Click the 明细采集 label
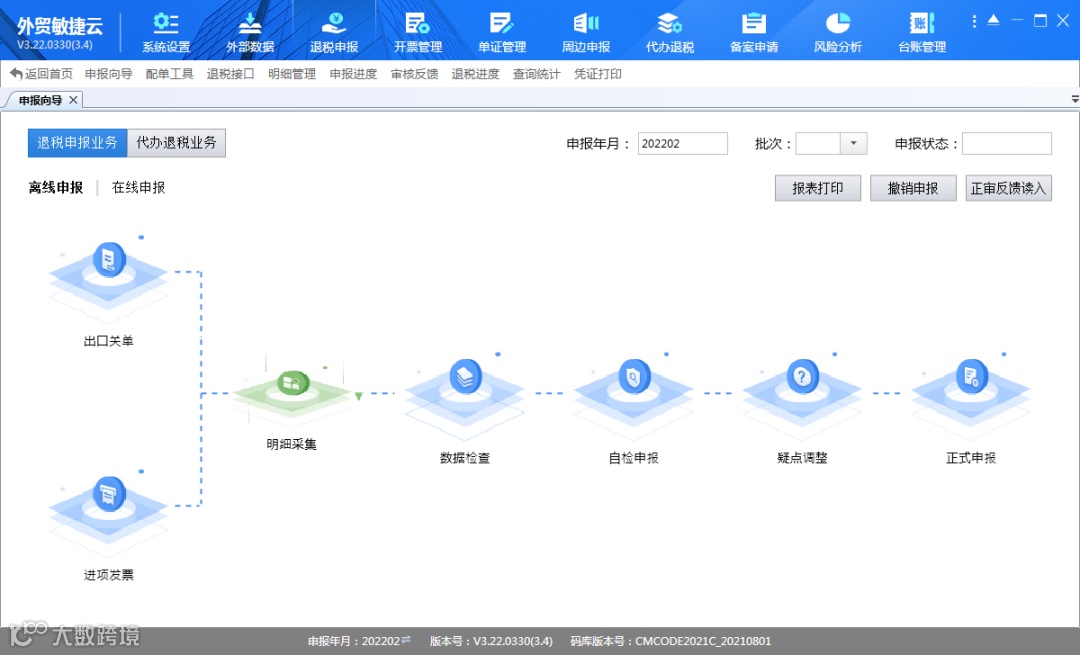The width and height of the screenshot is (1080, 655). [x=292, y=444]
